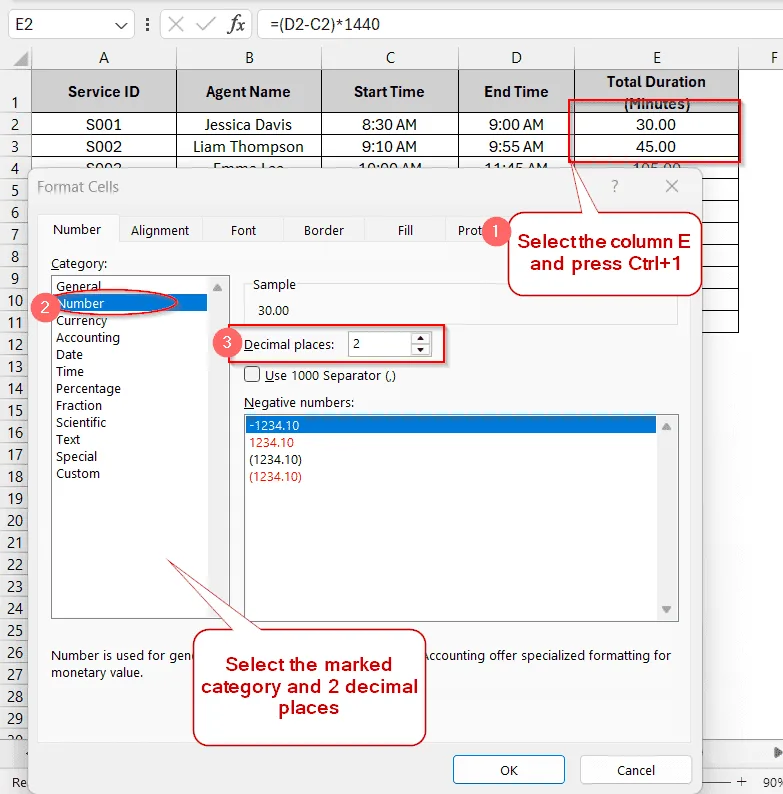This screenshot has width=783, height=794.
Task: Click the Cancel button
Action: 636,770
